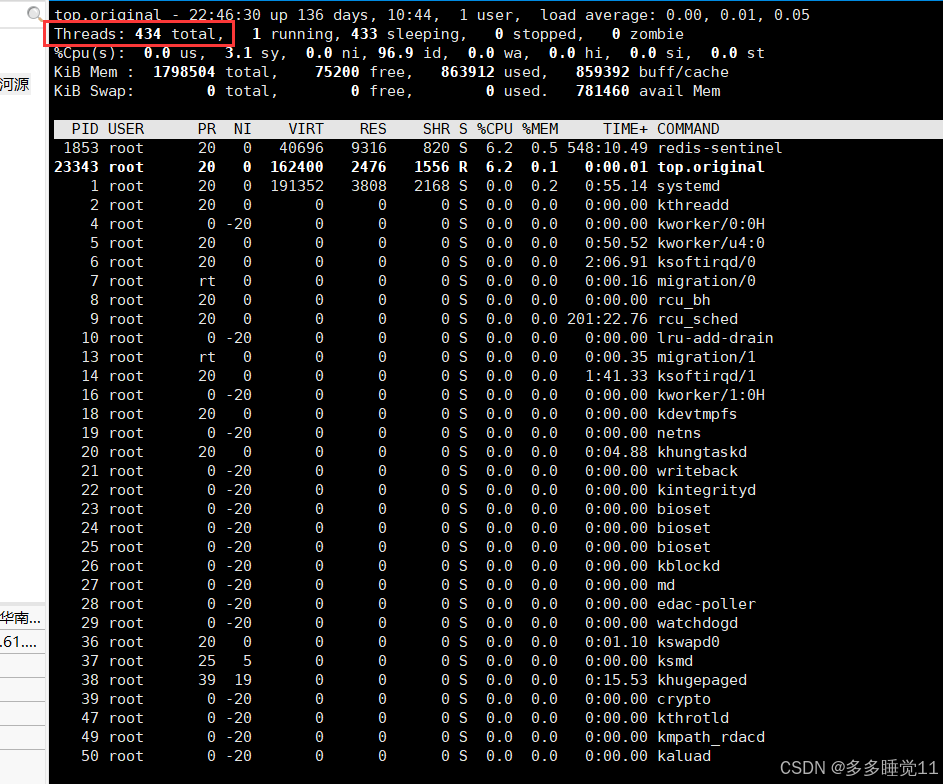Screen dimensions: 943x784
Task: Click the systemd command entry
Action: pyautogui.click(x=688, y=186)
